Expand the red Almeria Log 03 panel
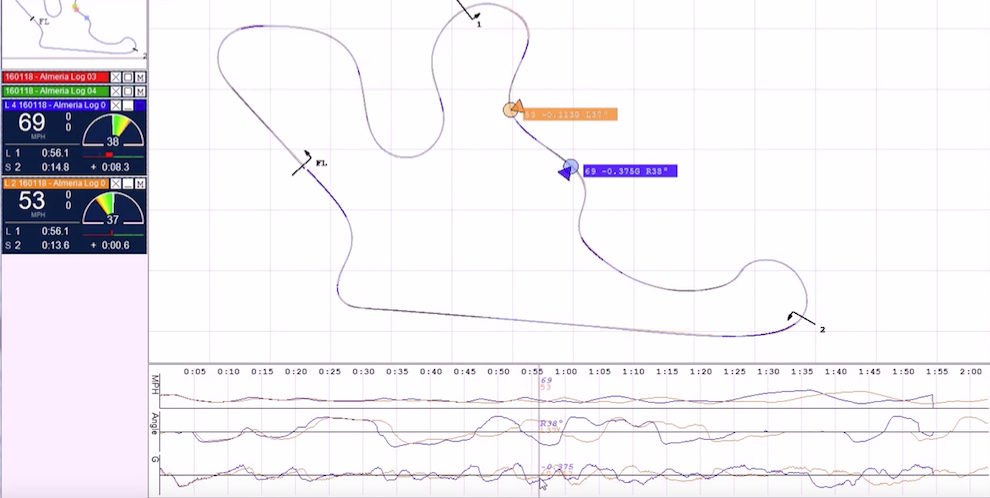The image size is (990, 498). click(x=128, y=77)
